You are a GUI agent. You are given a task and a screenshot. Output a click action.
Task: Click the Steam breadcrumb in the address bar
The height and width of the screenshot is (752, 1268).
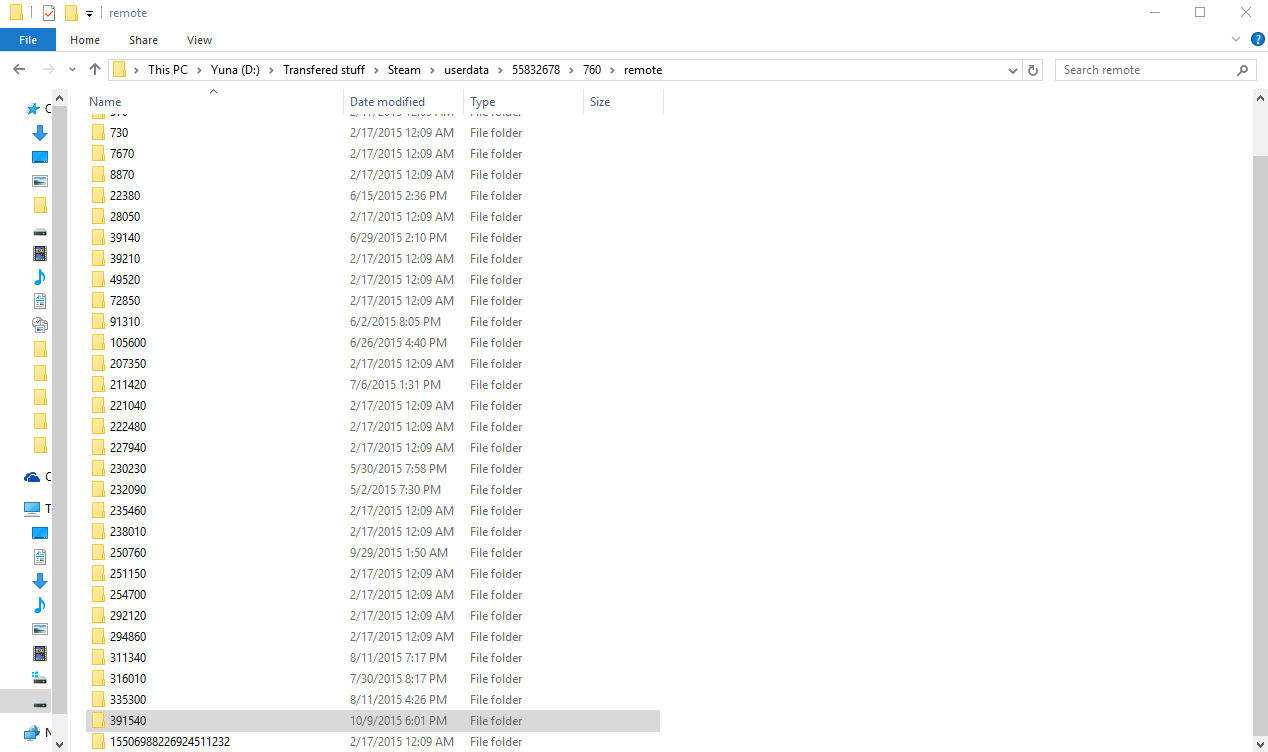pyautogui.click(x=404, y=70)
